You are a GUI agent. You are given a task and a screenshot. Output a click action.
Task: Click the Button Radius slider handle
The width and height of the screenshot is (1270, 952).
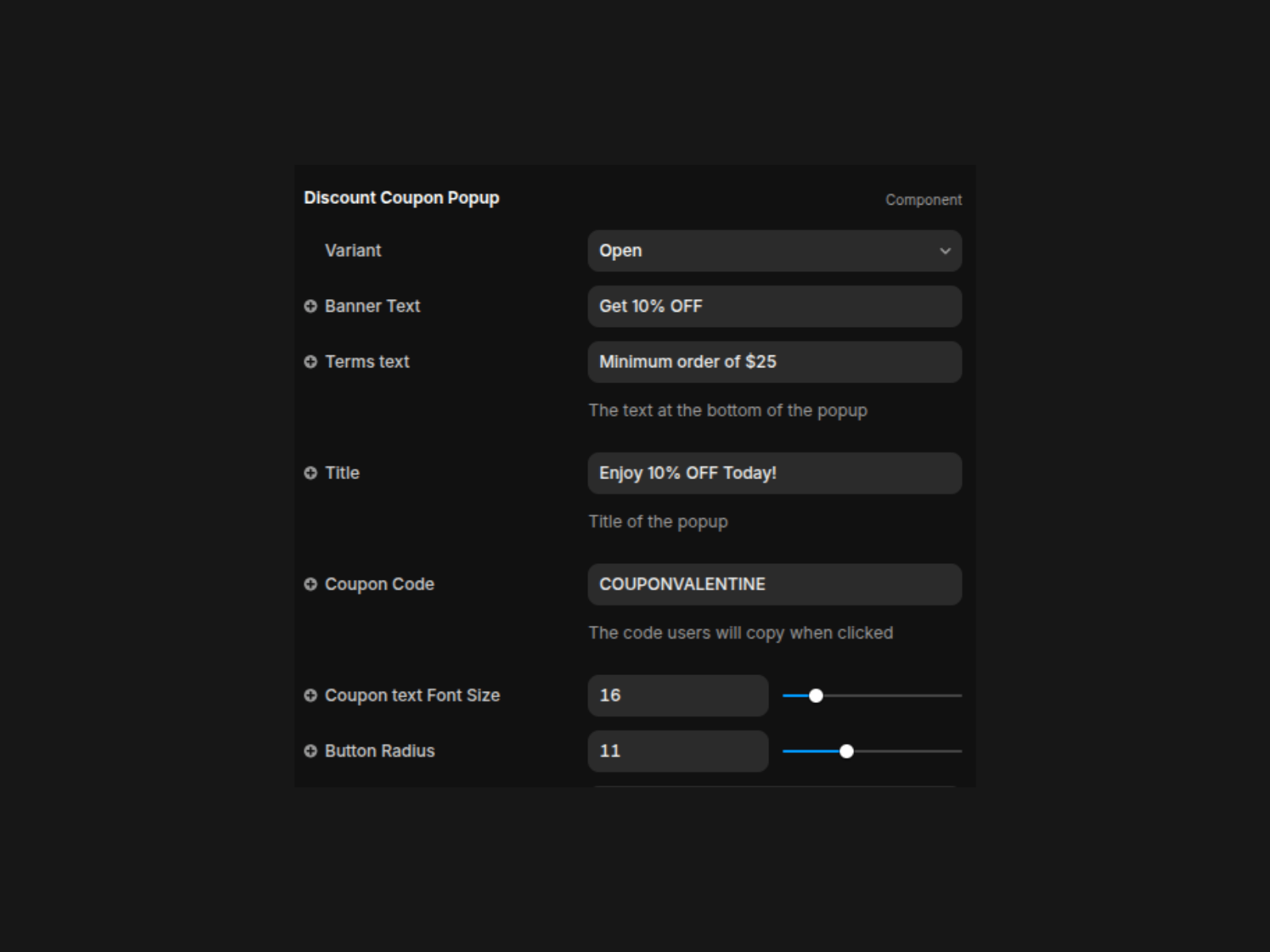[846, 751]
